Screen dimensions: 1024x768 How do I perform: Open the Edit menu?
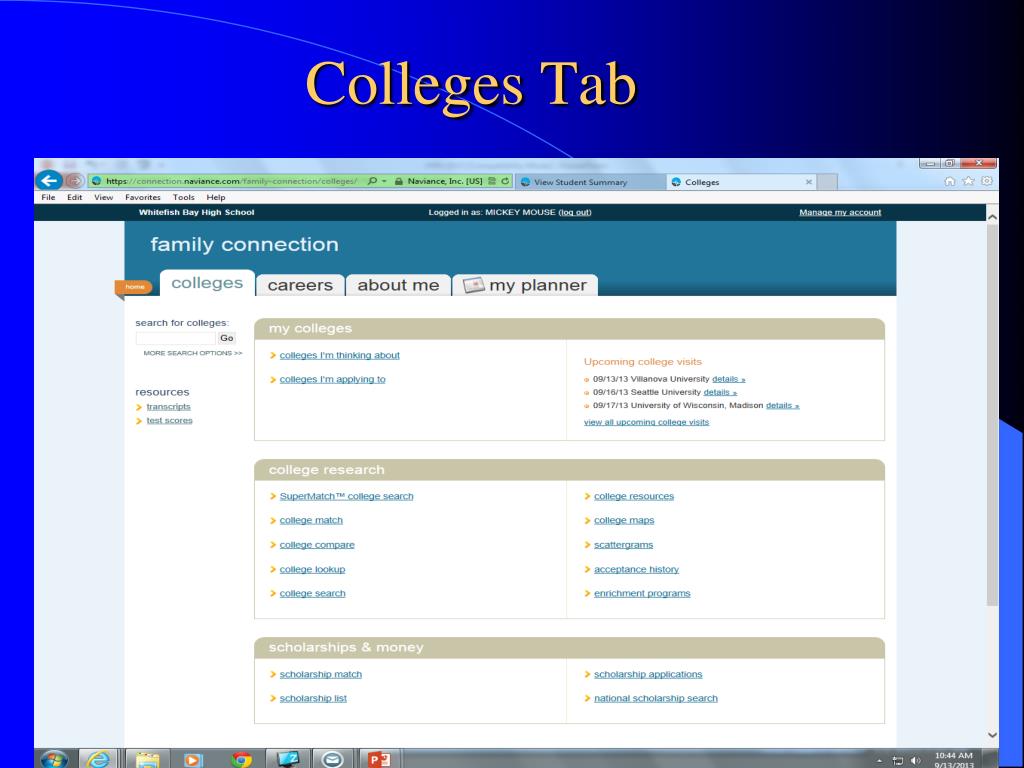pos(74,197)
